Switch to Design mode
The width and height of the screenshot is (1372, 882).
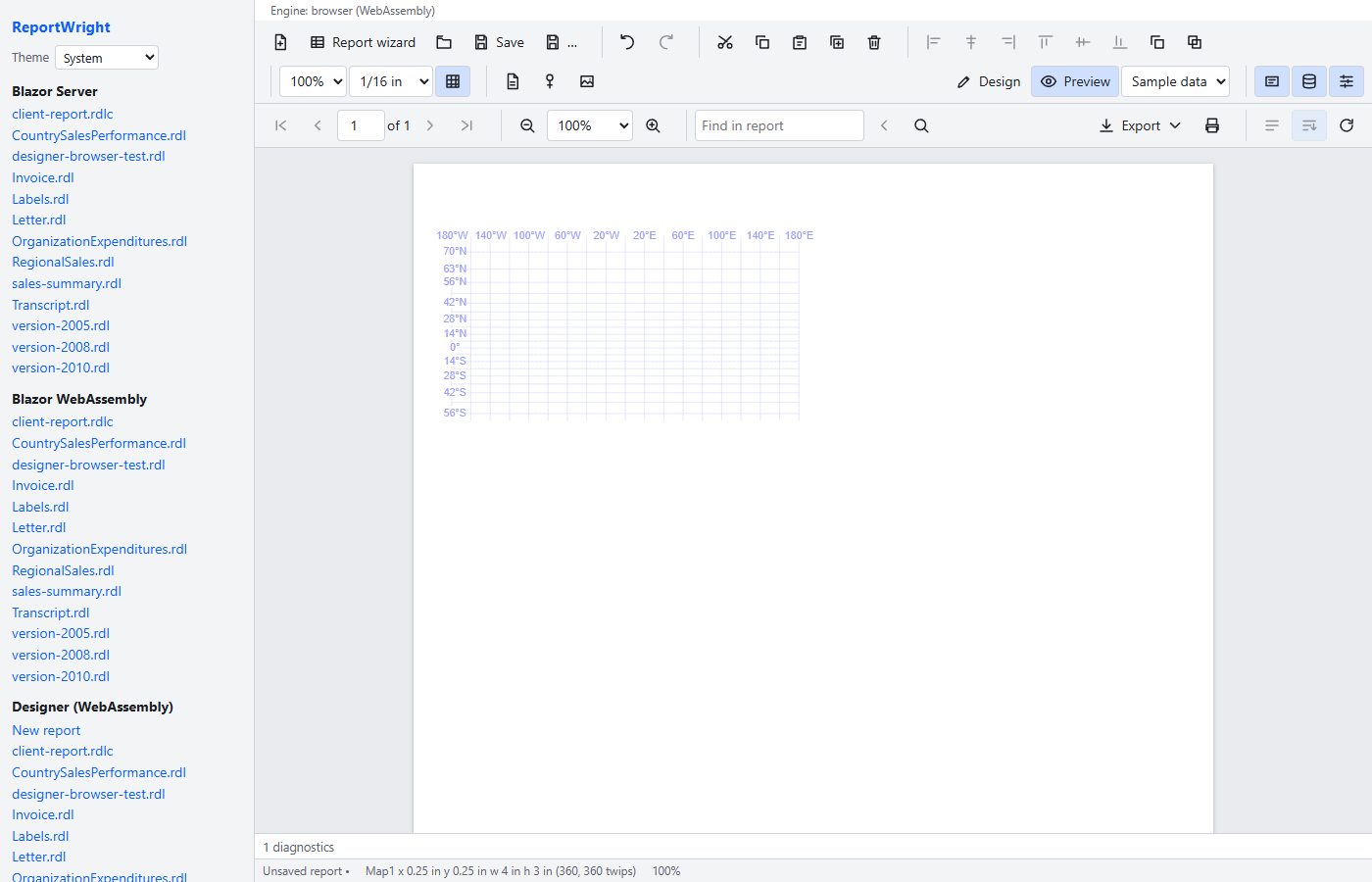(x=989, y=81)
